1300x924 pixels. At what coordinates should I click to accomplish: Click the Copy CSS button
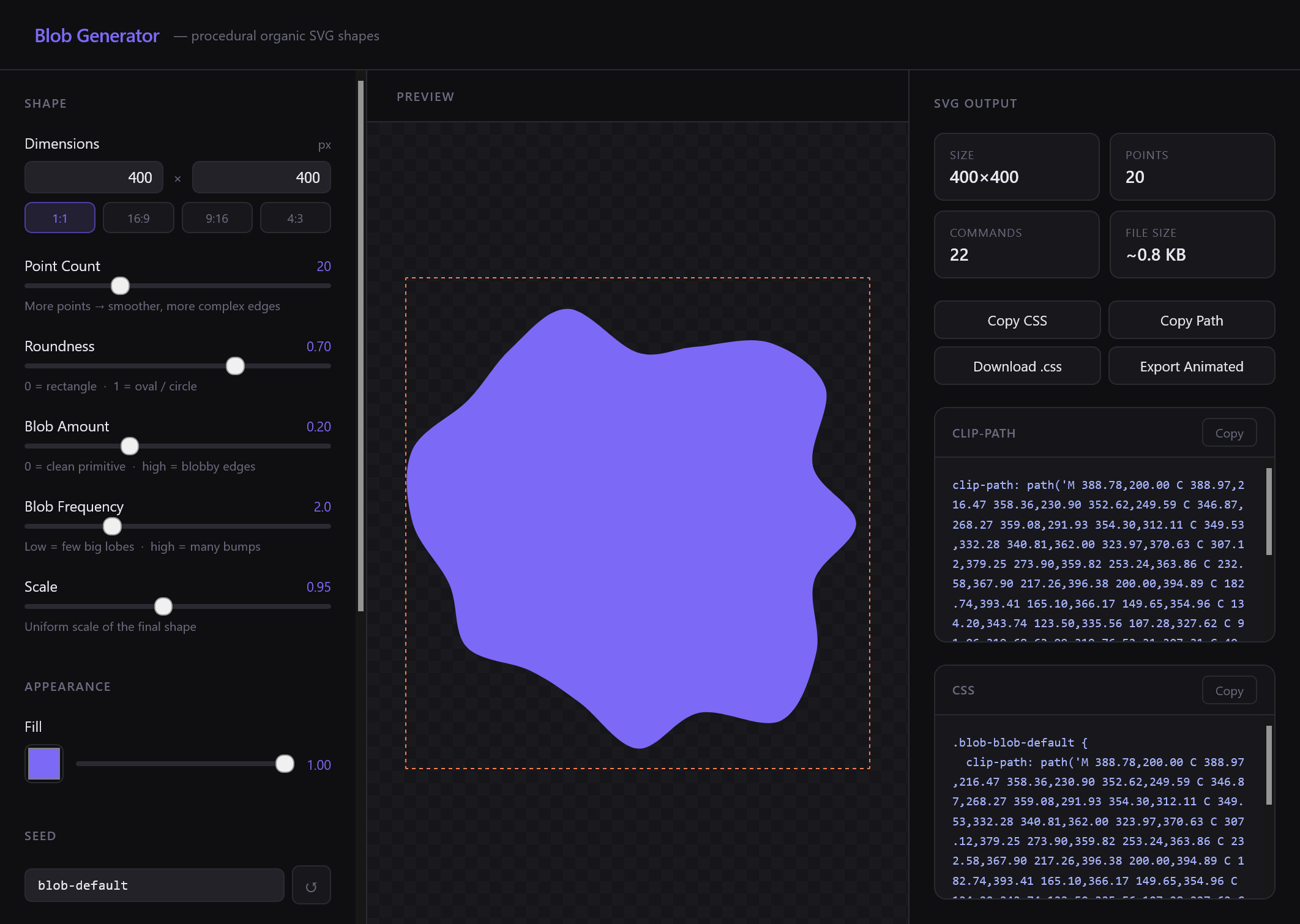[x=1017, y=320]
